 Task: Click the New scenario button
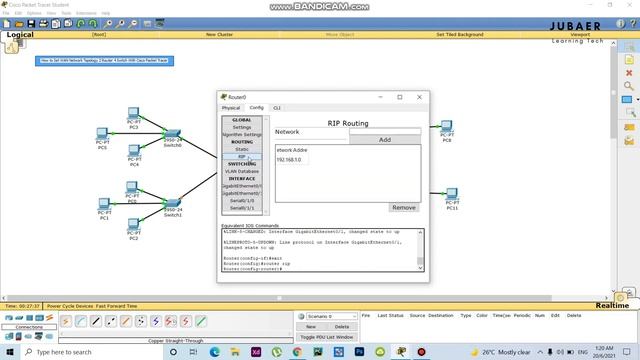click(x=311, y=327)
